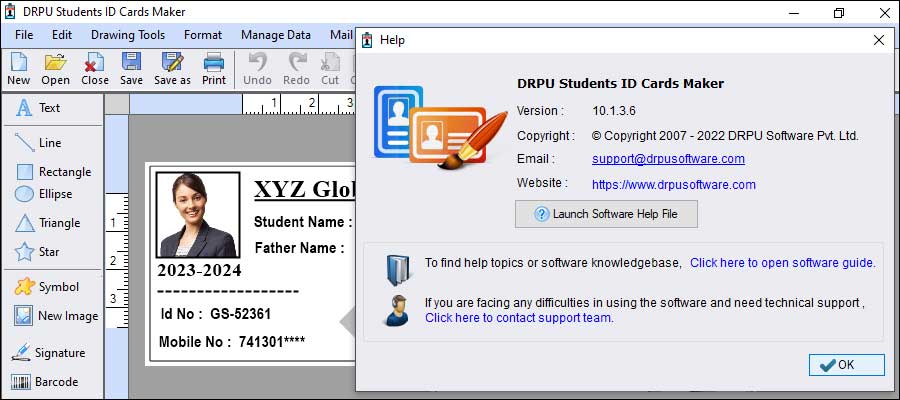Select the 2023-2024 text on card
The width and height of the screenshot is (900, 400).
click(x=199, y=270)
